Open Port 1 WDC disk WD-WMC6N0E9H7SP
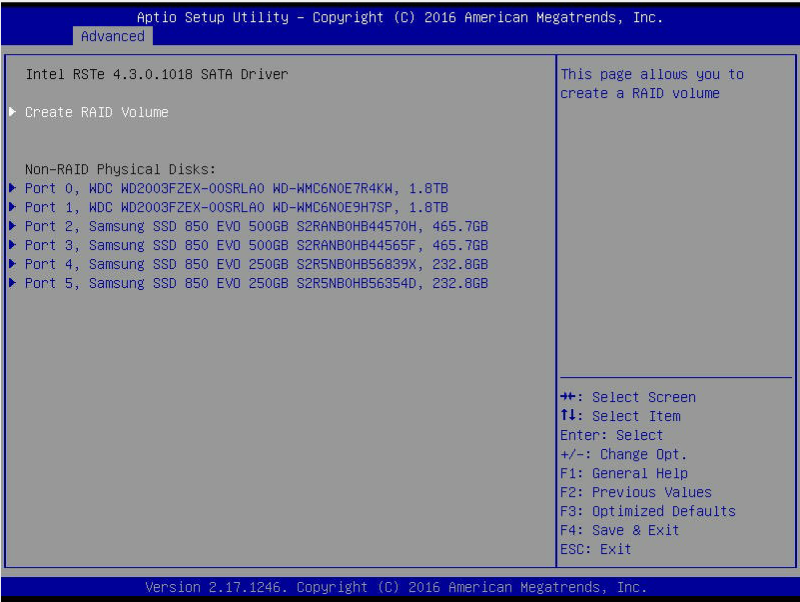The height and width of the screenshot is (602, 800). (236, 207)
